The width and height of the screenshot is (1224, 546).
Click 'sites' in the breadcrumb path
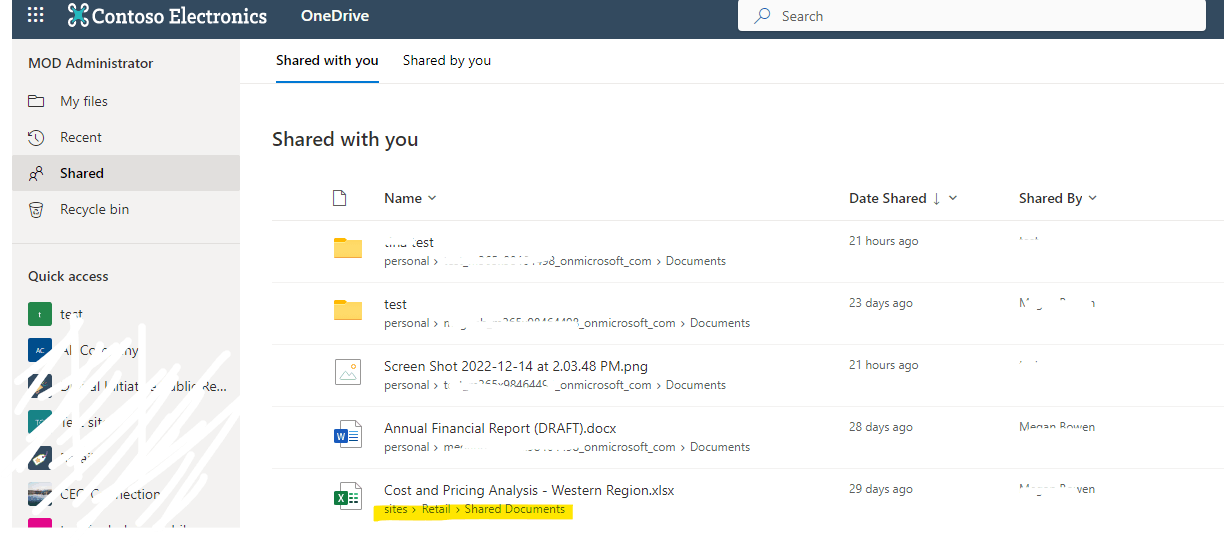point(396,509)
